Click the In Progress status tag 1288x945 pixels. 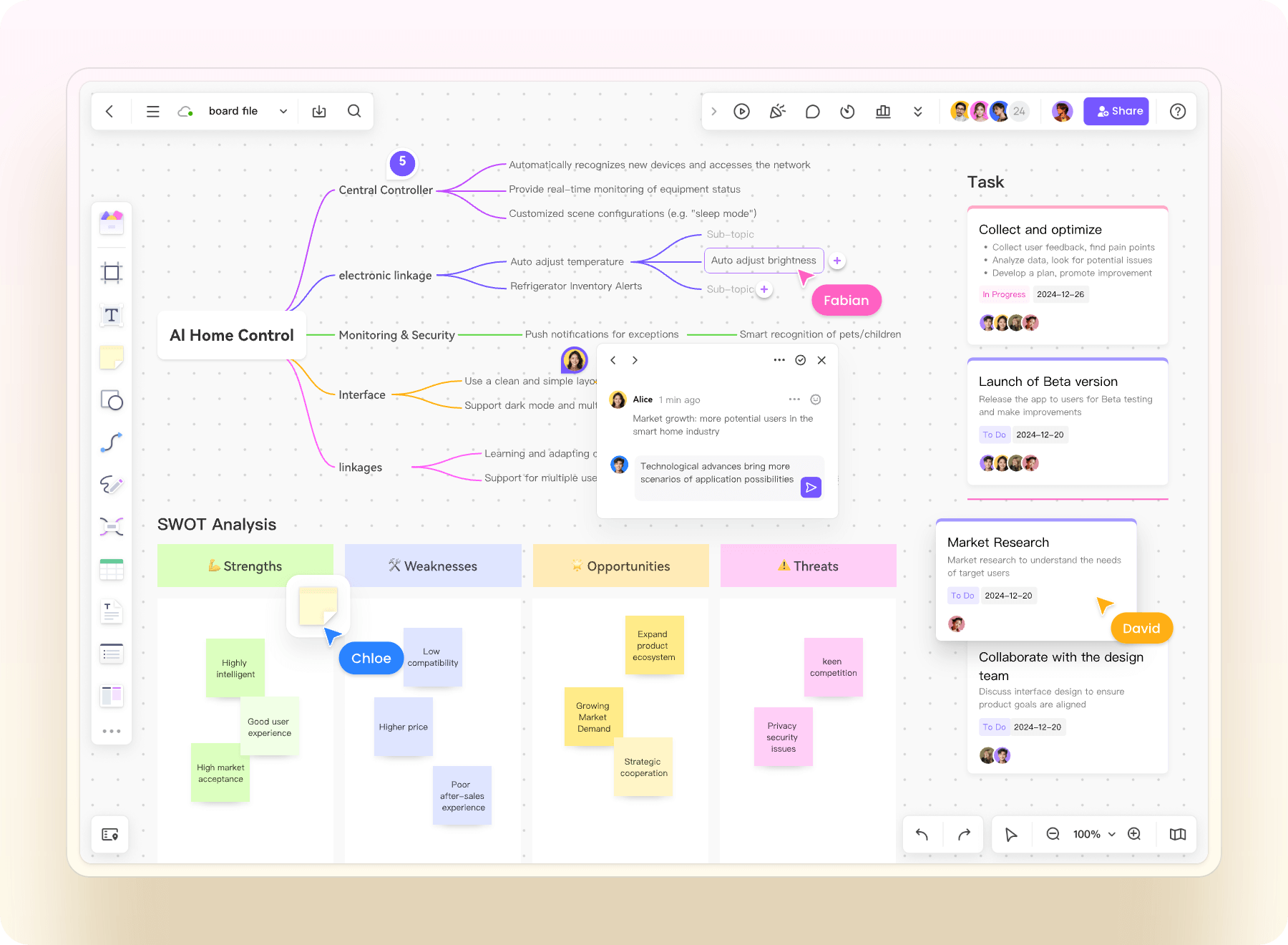click(1003, 294)
